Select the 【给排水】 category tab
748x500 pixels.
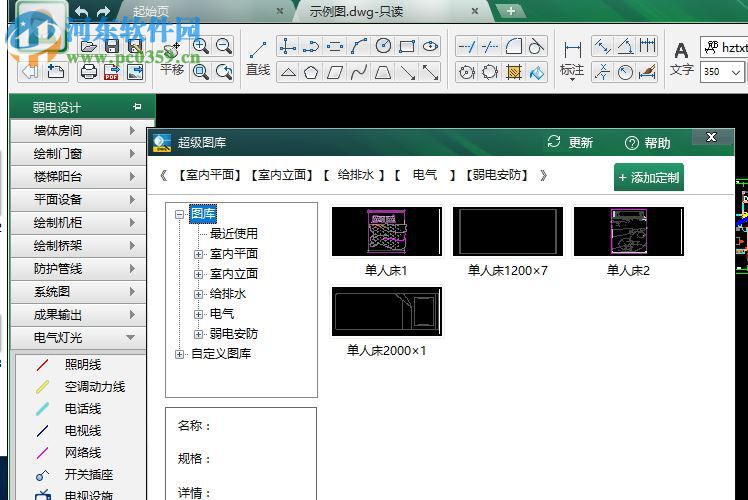(x=354, y=176)
